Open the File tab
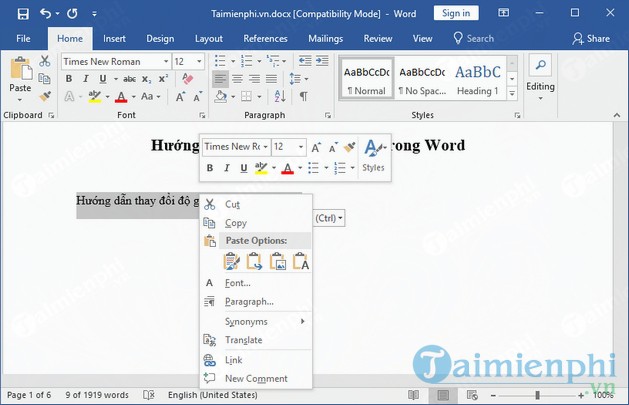The image size is (629, 405). click(x=23, y=38)
